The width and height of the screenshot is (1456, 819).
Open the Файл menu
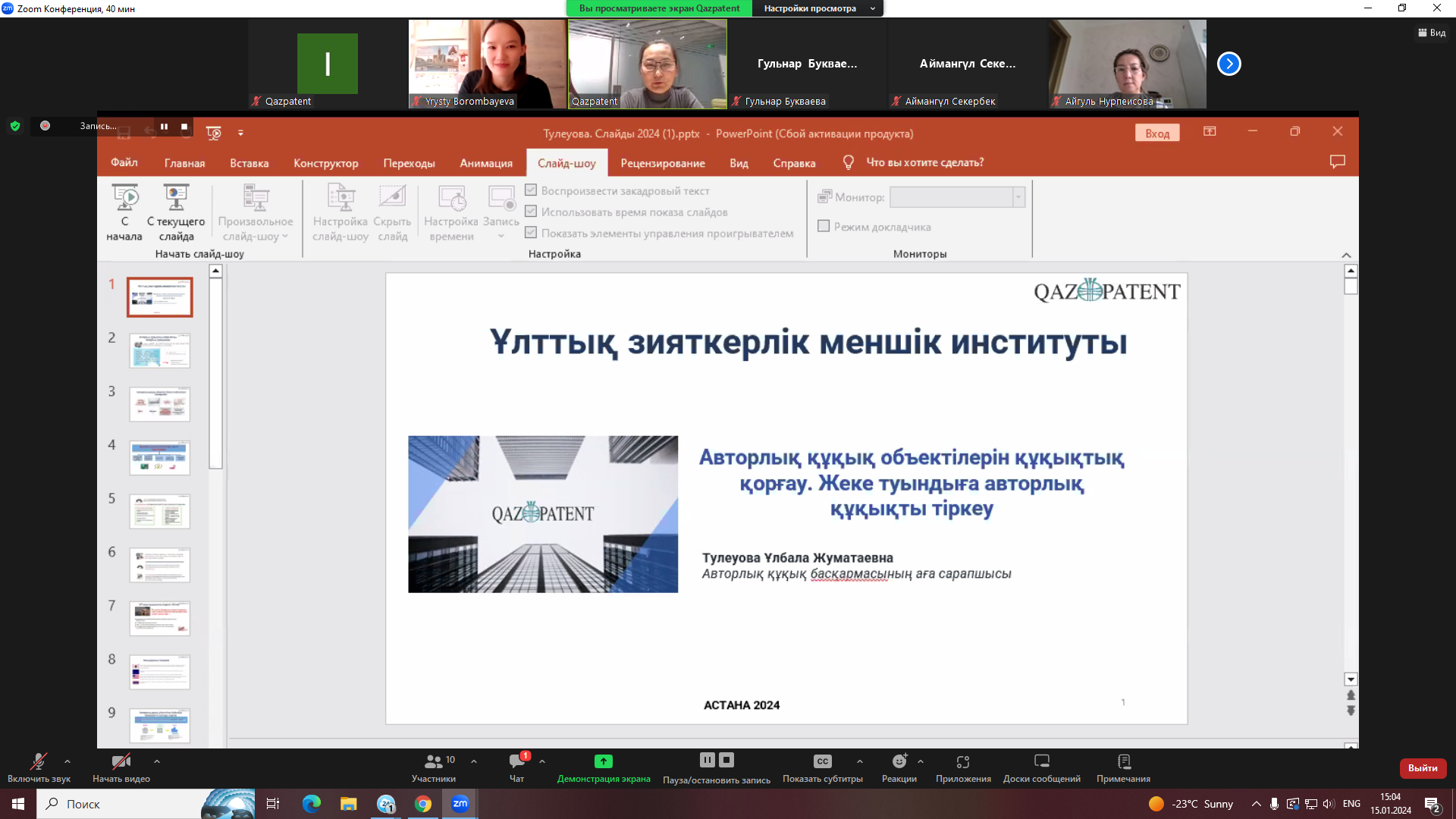click(x=124, y=162)
